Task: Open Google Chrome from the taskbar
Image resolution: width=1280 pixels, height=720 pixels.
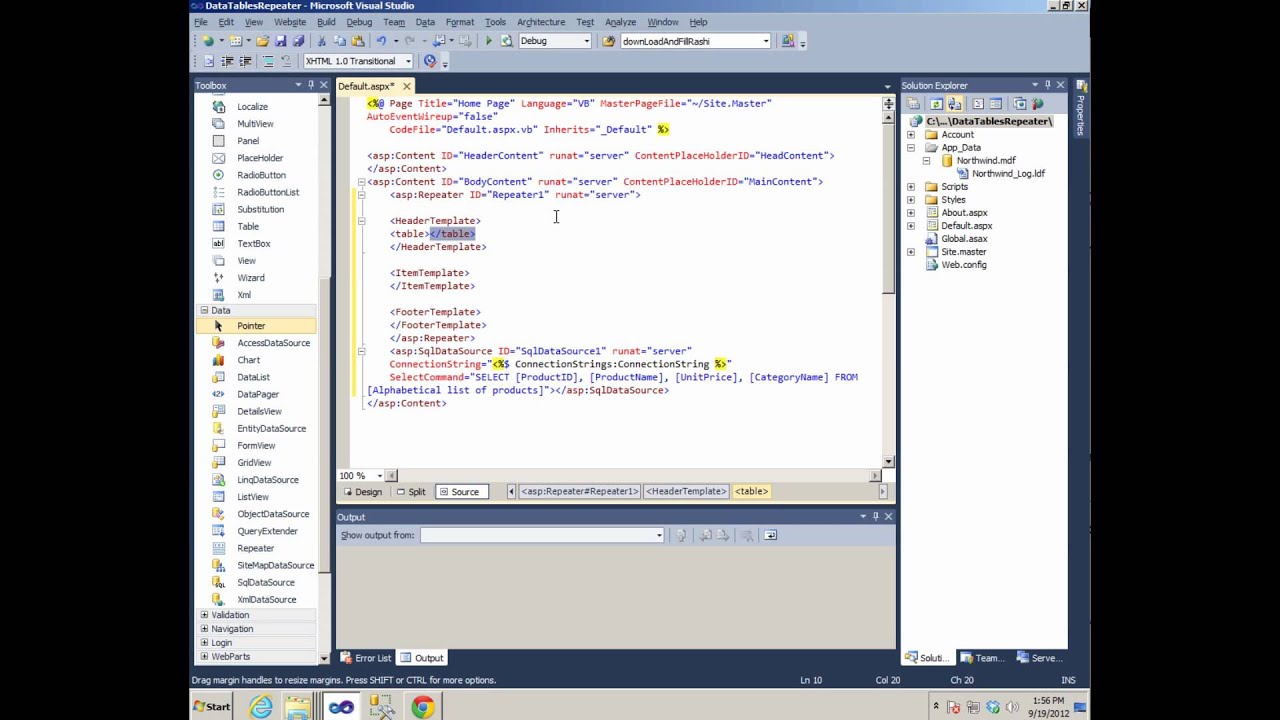Action: pyautogui.click(x=423, y=707)
